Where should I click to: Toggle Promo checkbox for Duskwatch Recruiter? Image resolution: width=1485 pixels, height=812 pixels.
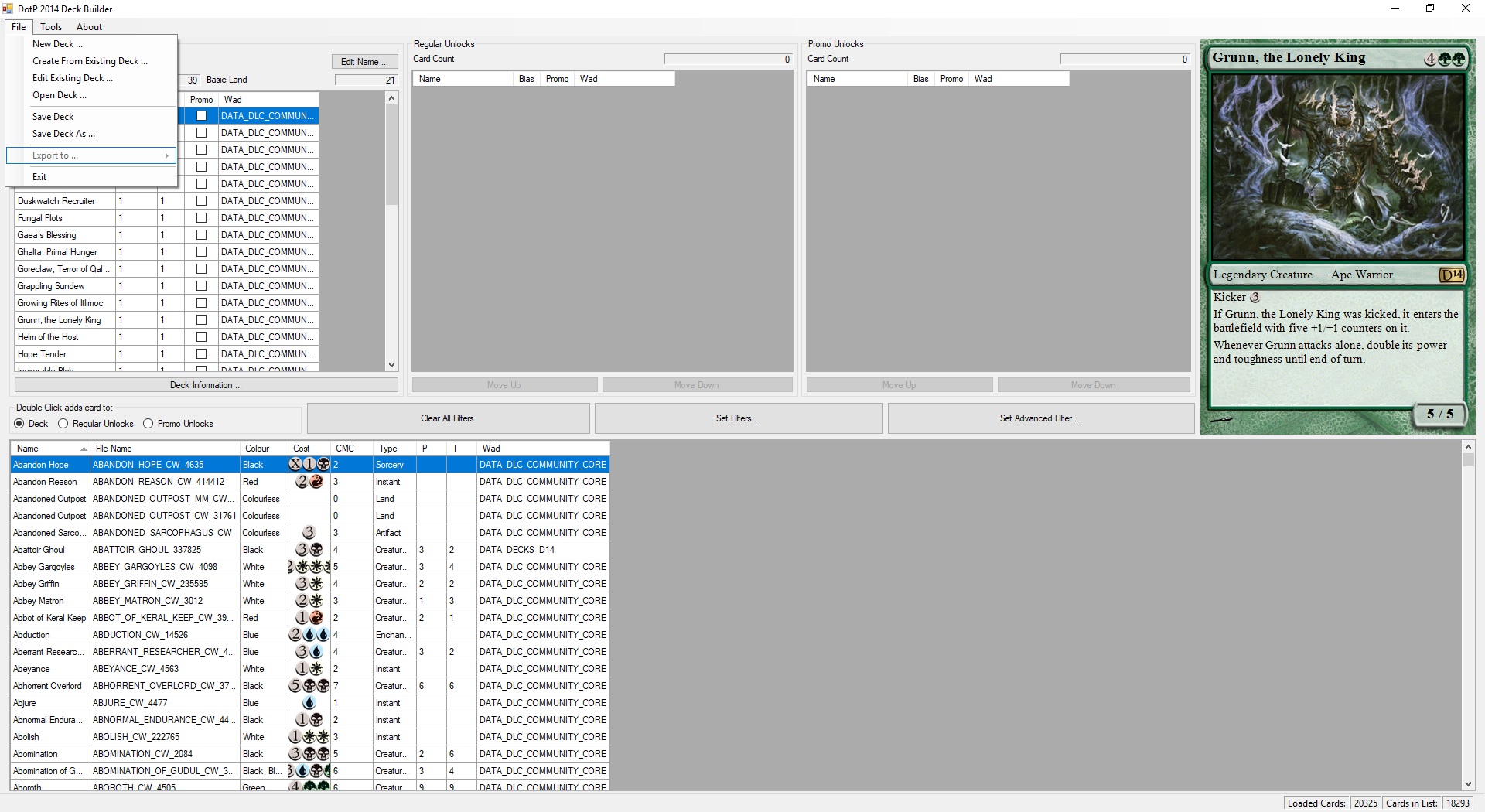[202, 201]
